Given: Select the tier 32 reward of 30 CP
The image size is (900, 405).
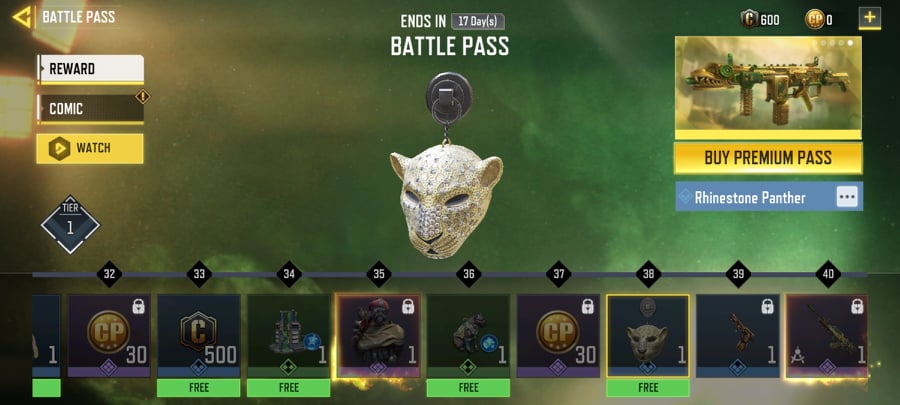Looking at the screenshot, I should (x=109, y=336).
